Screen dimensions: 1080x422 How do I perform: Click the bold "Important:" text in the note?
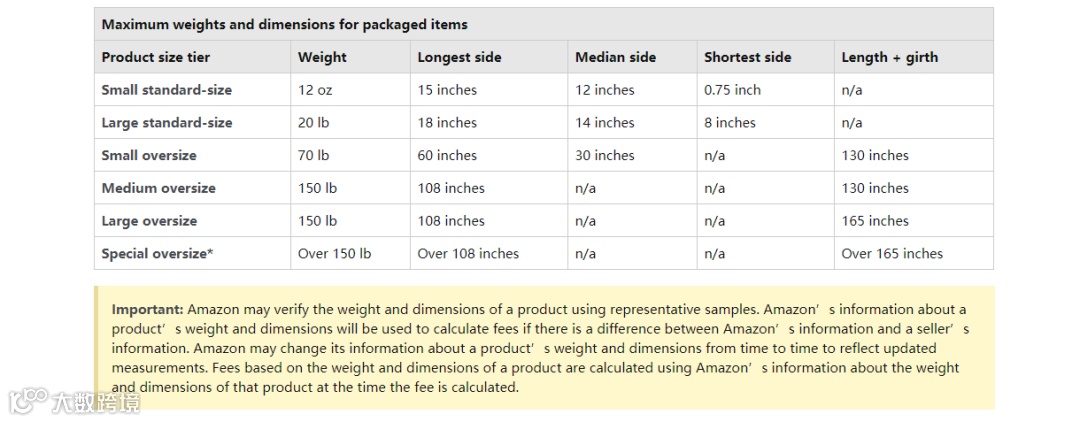pyautogui.click(x=147, y=310)
